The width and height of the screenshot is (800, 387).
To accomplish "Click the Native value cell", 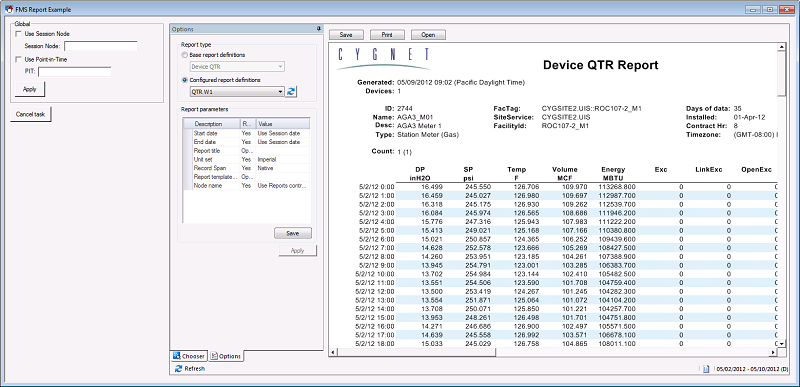I will pyautogui.click(x=282, y=168).
